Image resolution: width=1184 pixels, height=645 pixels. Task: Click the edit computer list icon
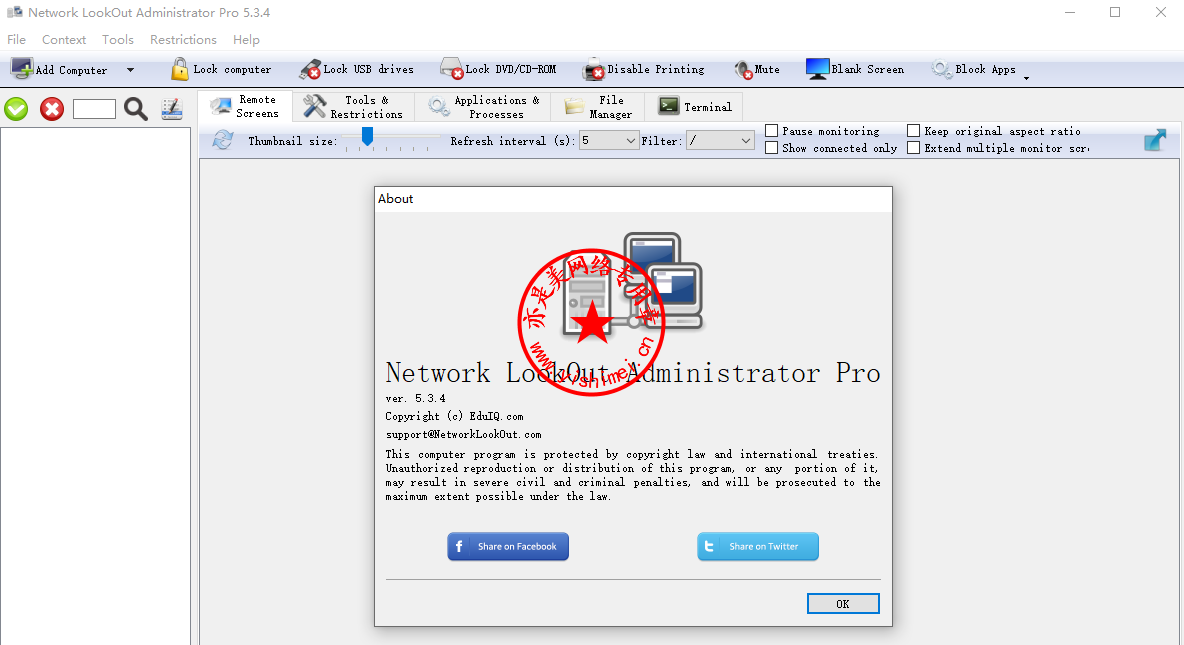pos(172,110)
